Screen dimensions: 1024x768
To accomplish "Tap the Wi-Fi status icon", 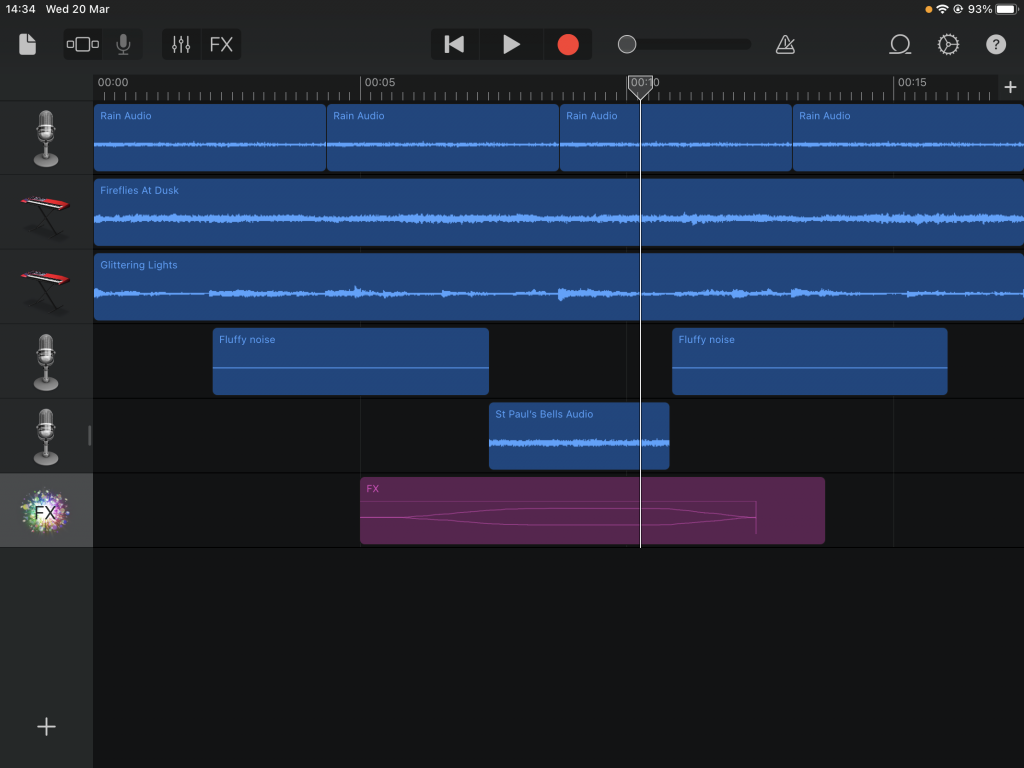I will (942, 9).
